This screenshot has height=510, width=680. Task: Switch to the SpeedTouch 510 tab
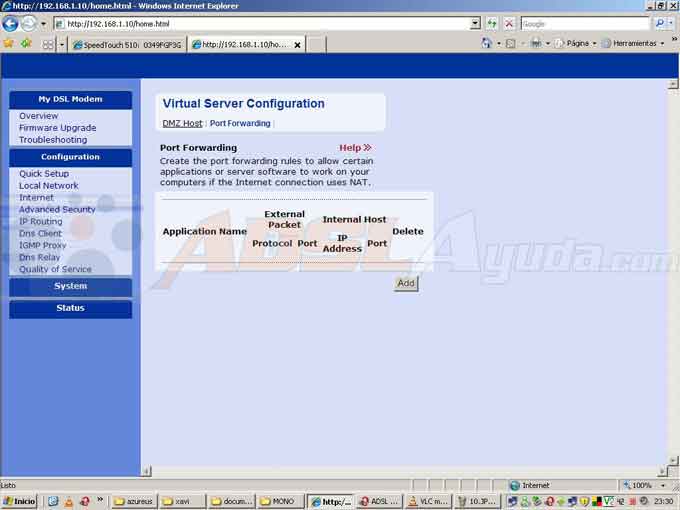[128, 45]
